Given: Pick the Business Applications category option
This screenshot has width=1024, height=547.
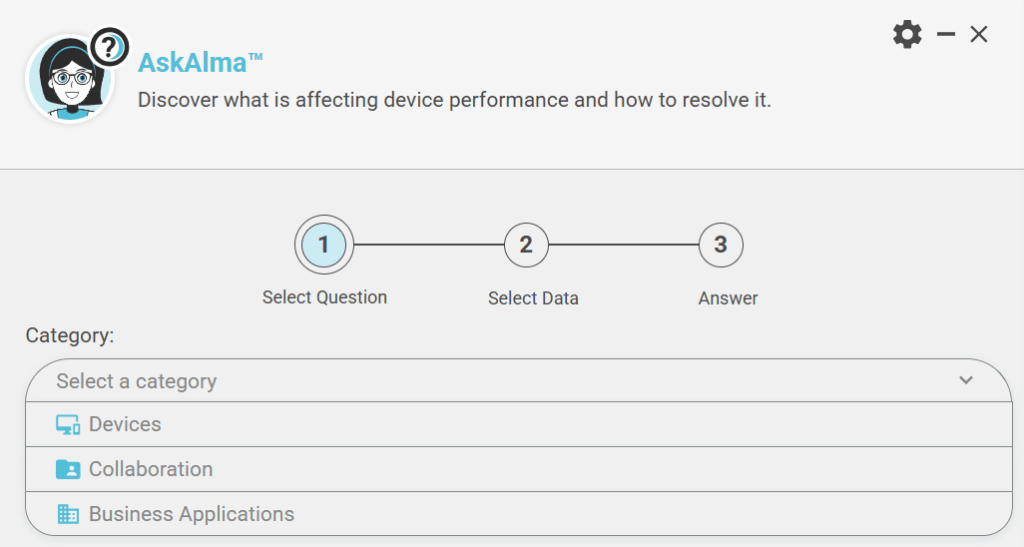Looking at the screenshot, I should (191, 514).
